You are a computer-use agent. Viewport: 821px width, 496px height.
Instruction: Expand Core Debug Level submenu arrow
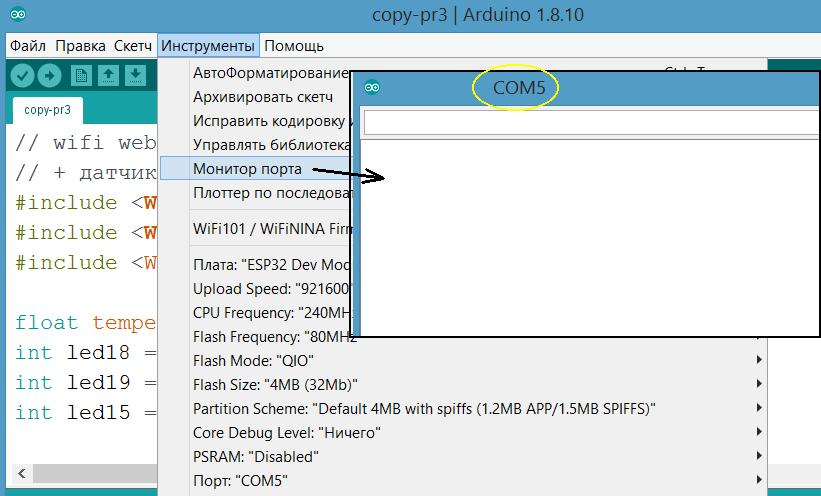tap(759, 432)
